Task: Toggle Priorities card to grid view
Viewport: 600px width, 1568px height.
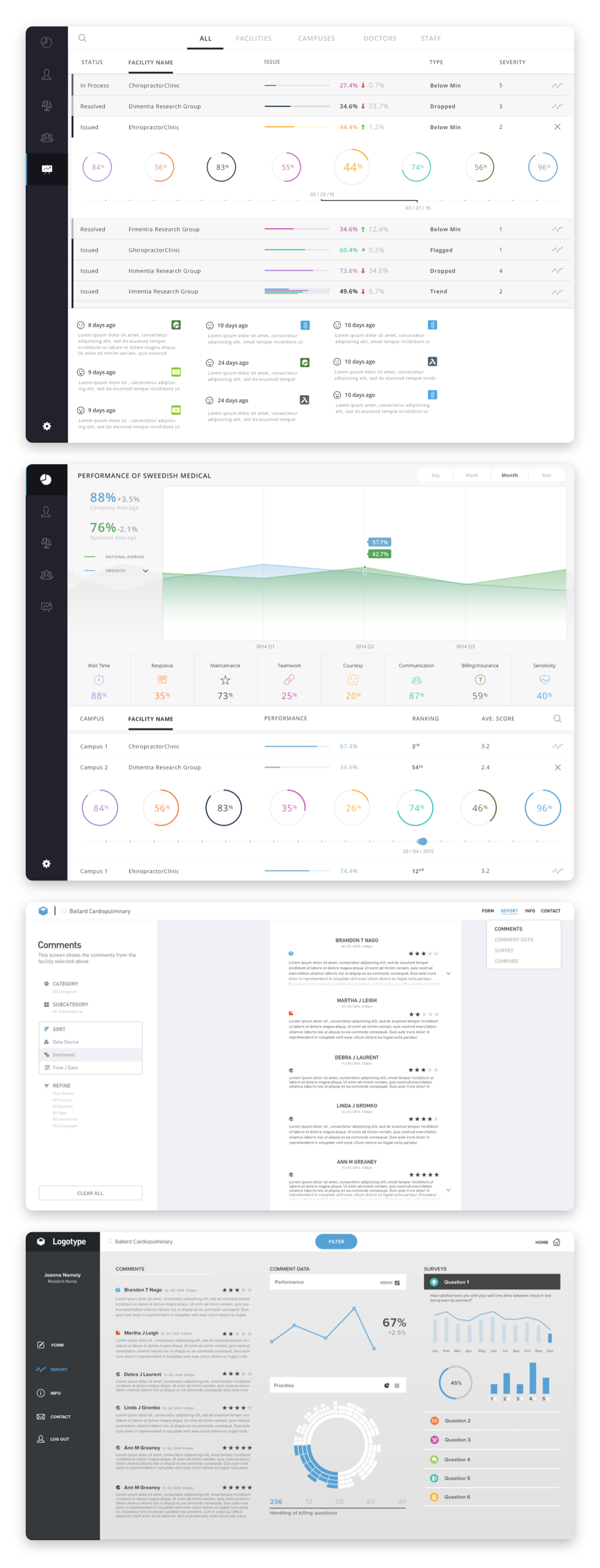Action: point(397,1385)
